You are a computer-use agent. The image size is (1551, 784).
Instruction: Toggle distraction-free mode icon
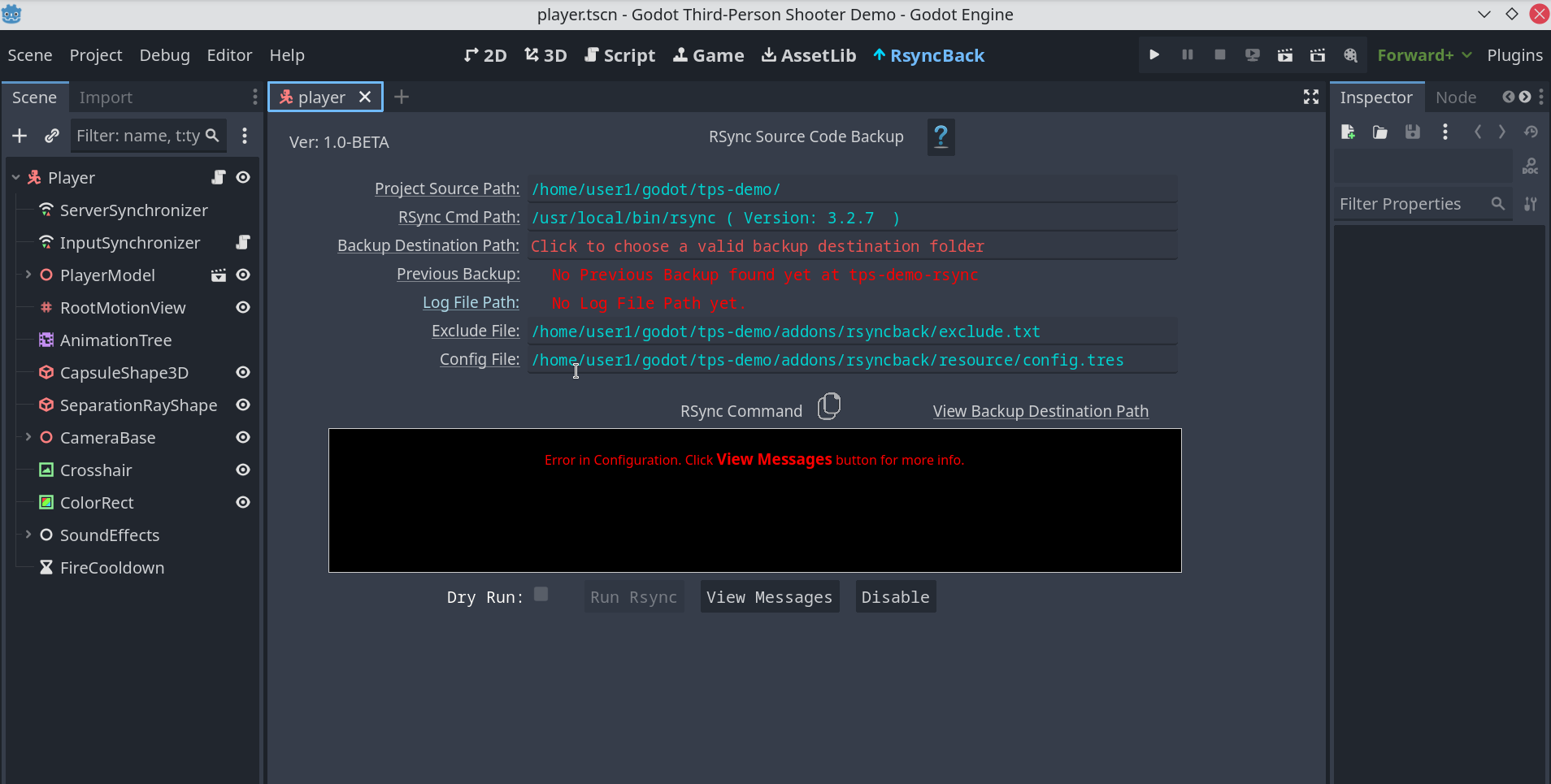click(1311, 97)
